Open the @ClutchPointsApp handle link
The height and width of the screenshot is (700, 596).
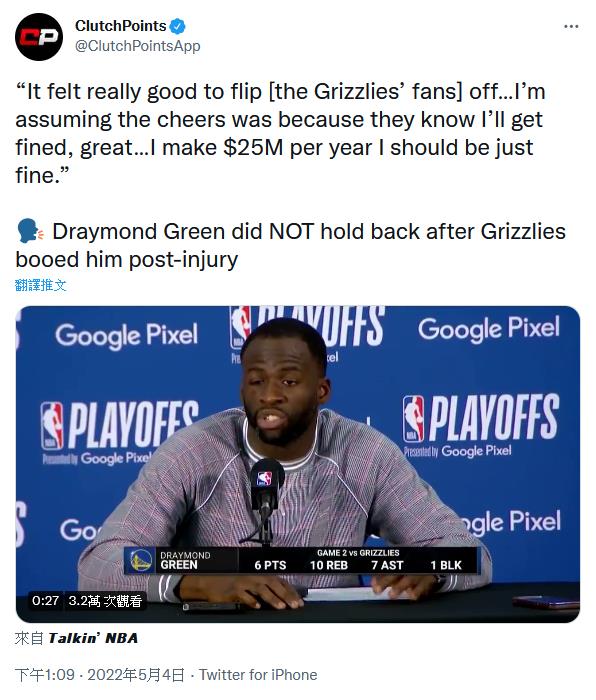pyautogui.click(x=138, y=46)
